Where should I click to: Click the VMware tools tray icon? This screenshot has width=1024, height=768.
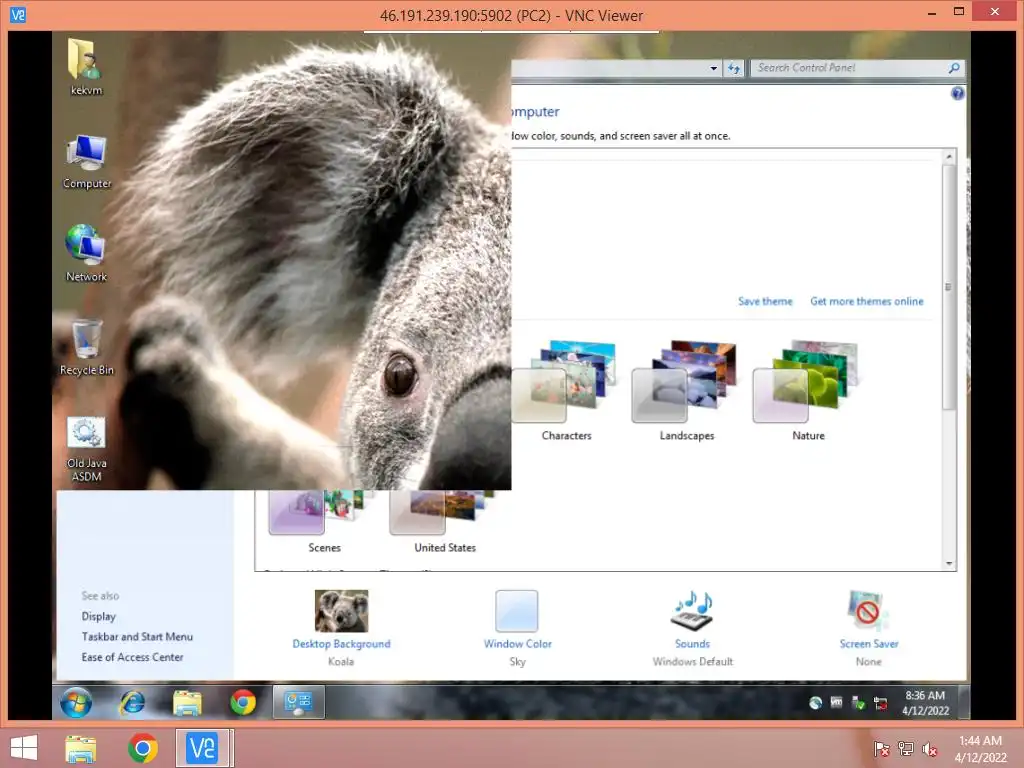click(837, 703)
